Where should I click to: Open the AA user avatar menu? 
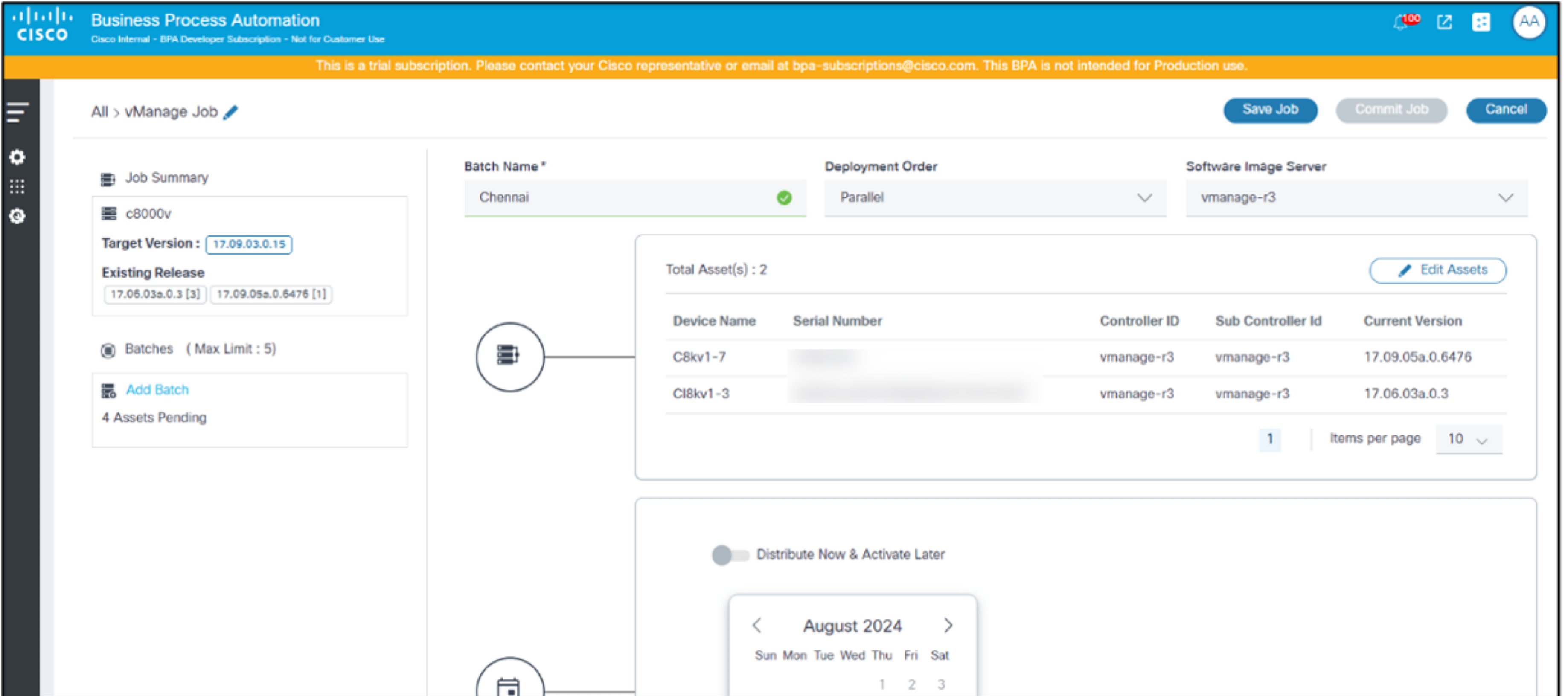point(1528,23)
